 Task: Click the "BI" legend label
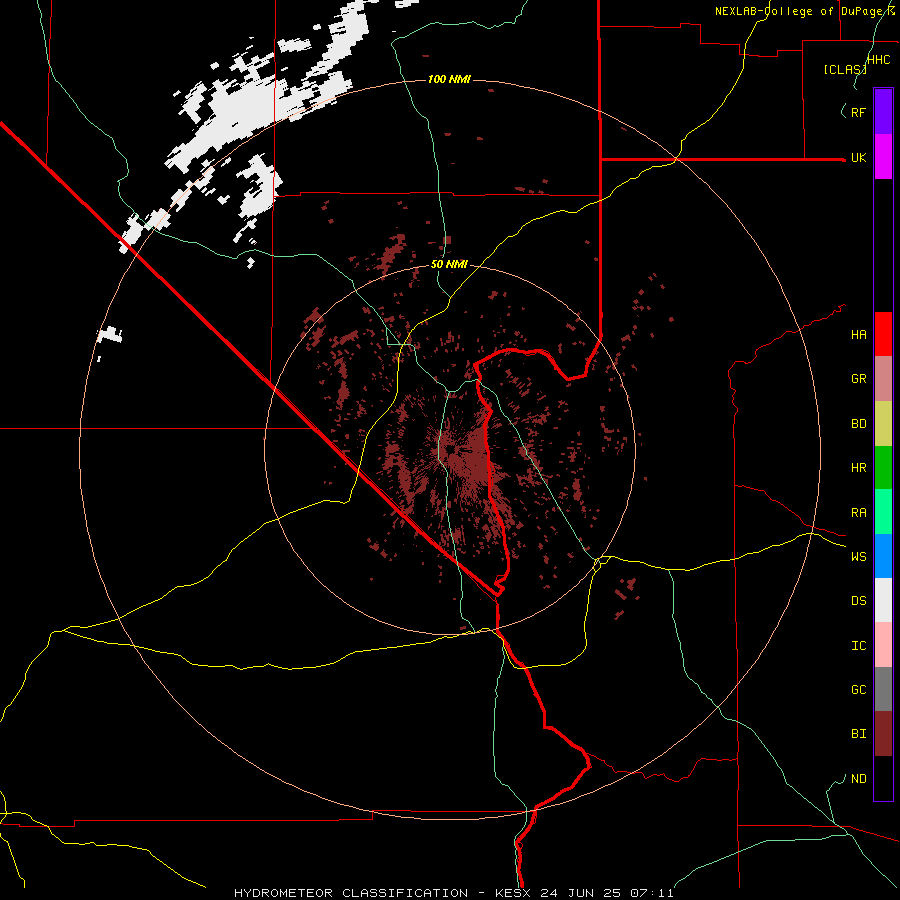858,734
